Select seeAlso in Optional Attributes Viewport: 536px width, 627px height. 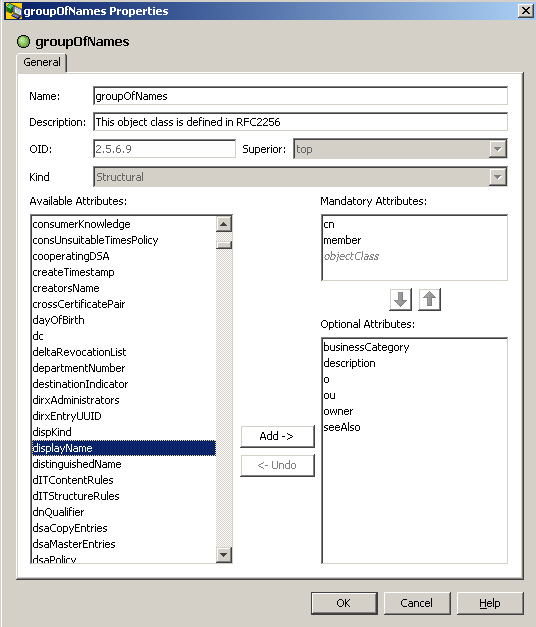pyautogui.click(x=414, y=427)
